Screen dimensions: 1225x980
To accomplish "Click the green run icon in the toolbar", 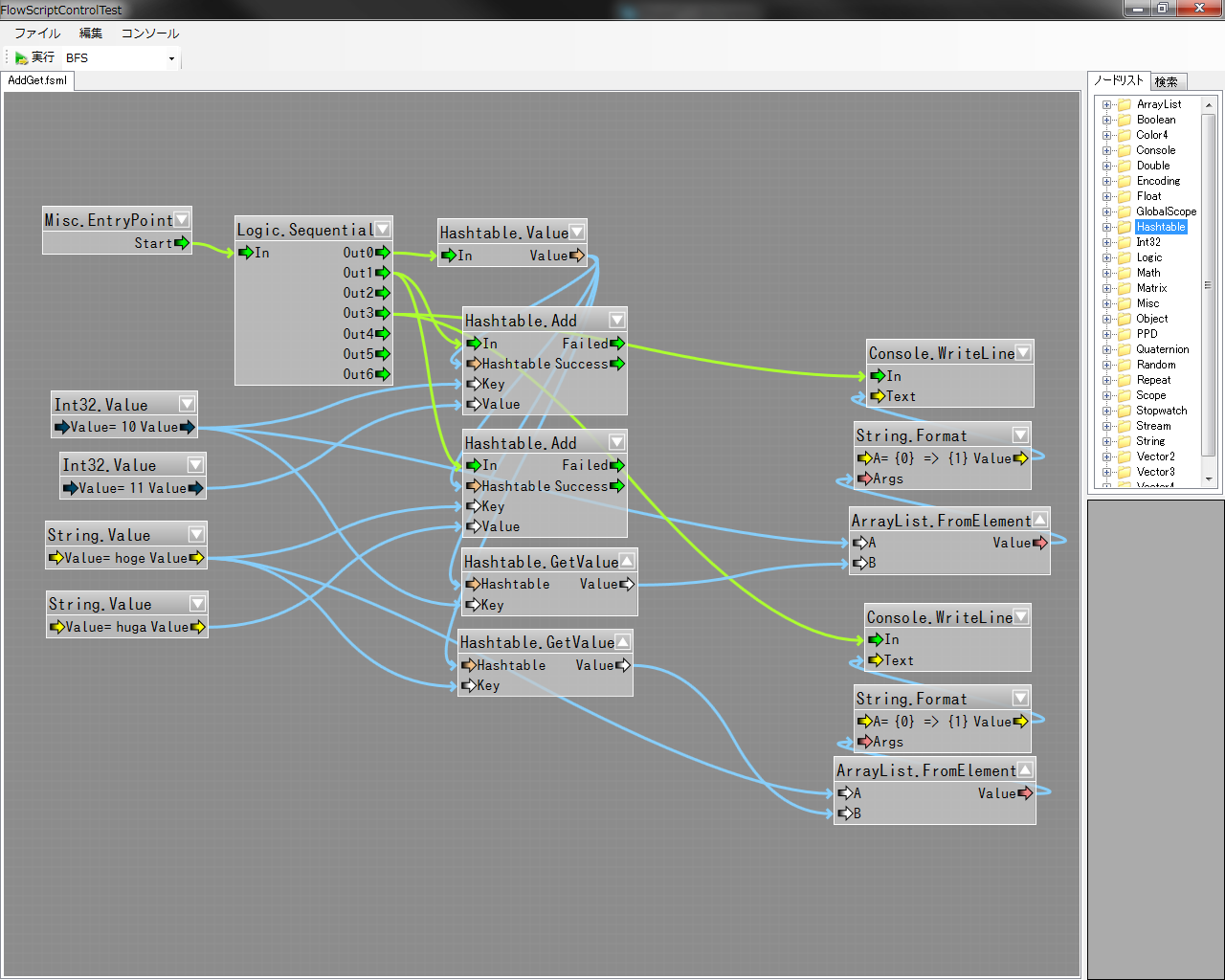I will 21,58.
